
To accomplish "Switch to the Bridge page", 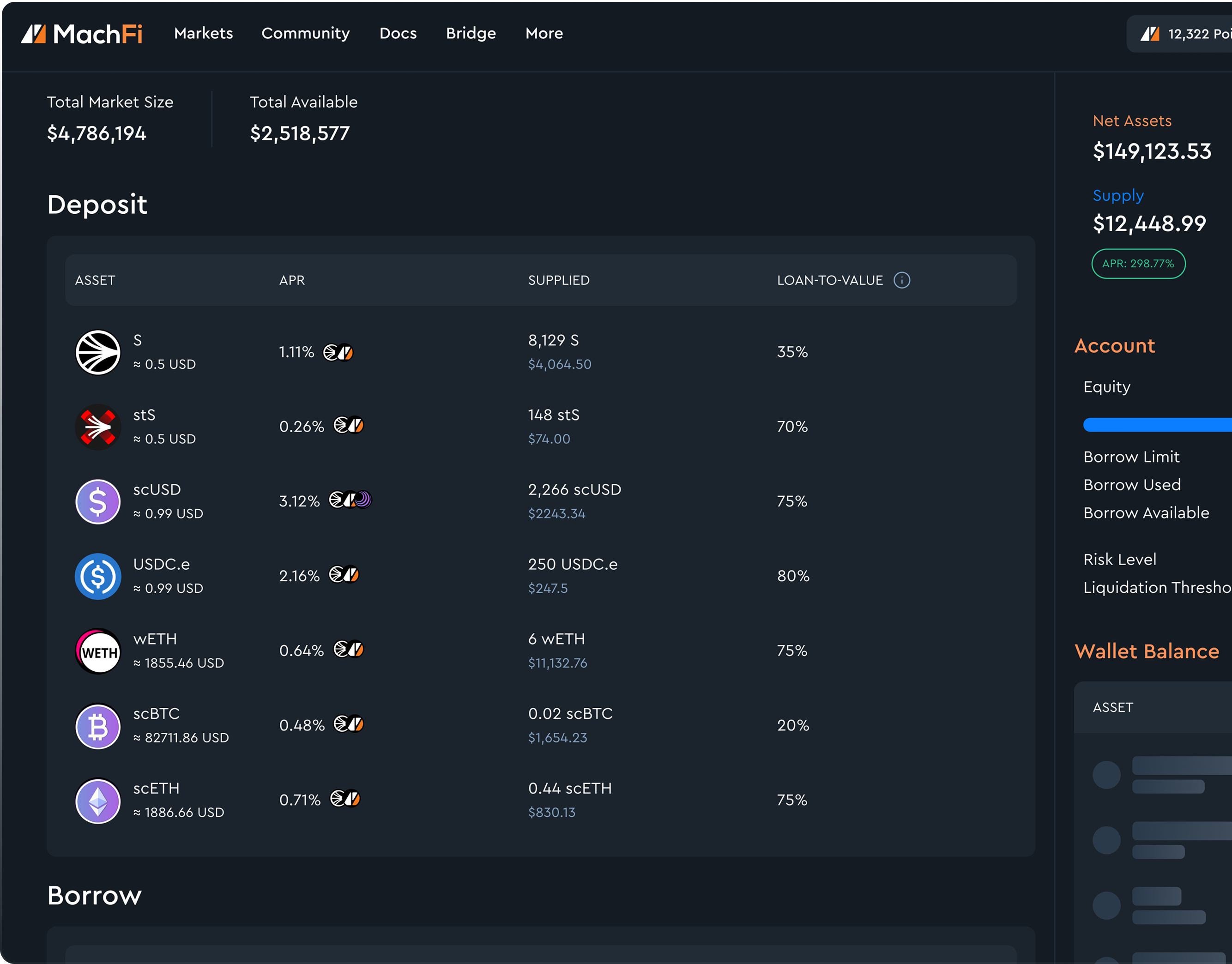I will pos(471,34).
